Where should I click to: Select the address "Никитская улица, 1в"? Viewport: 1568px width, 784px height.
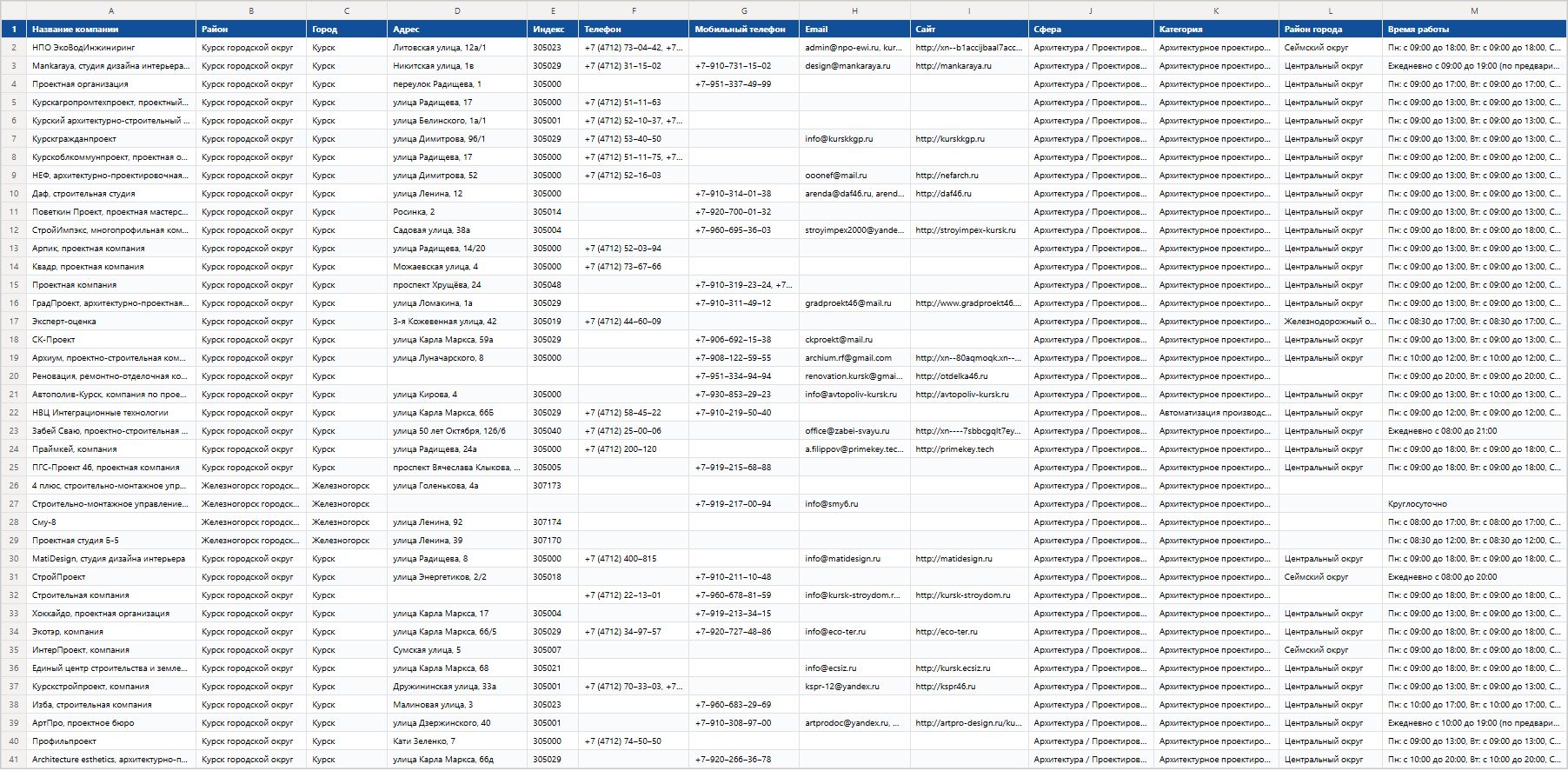457,66
